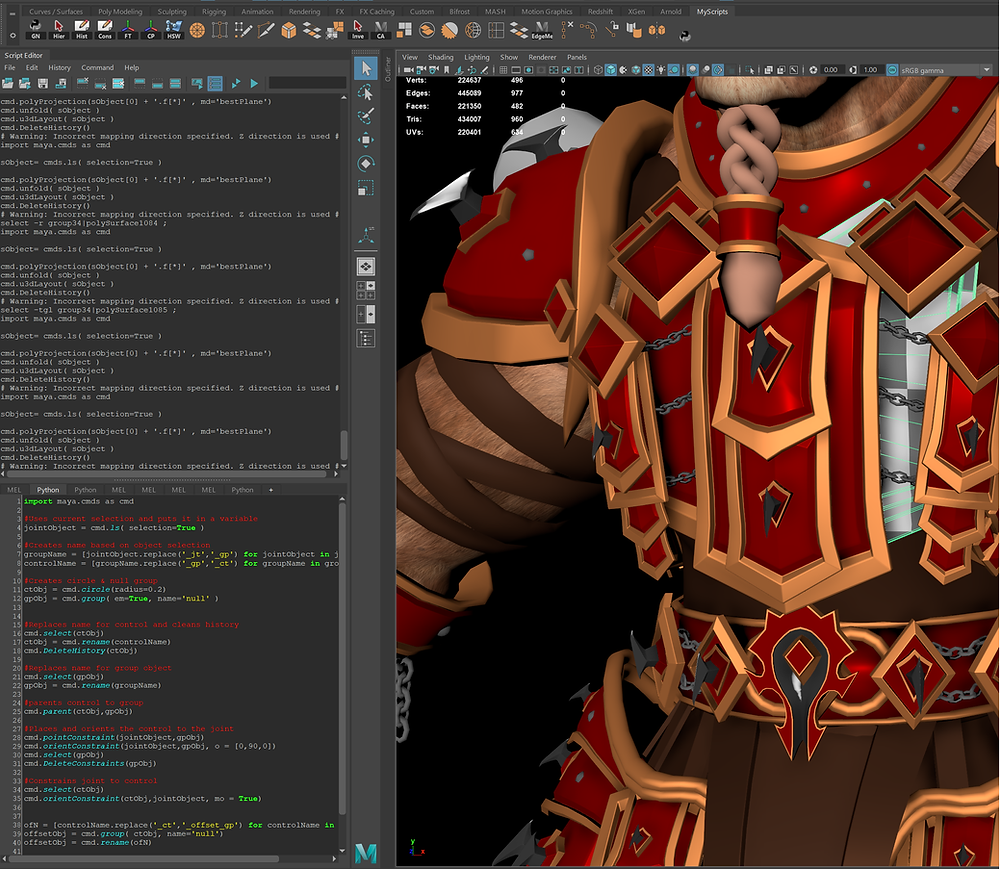Select the Rotate tool in toolbox
The height and width of the screenshot is (869, 1000).
pos(365,163)
